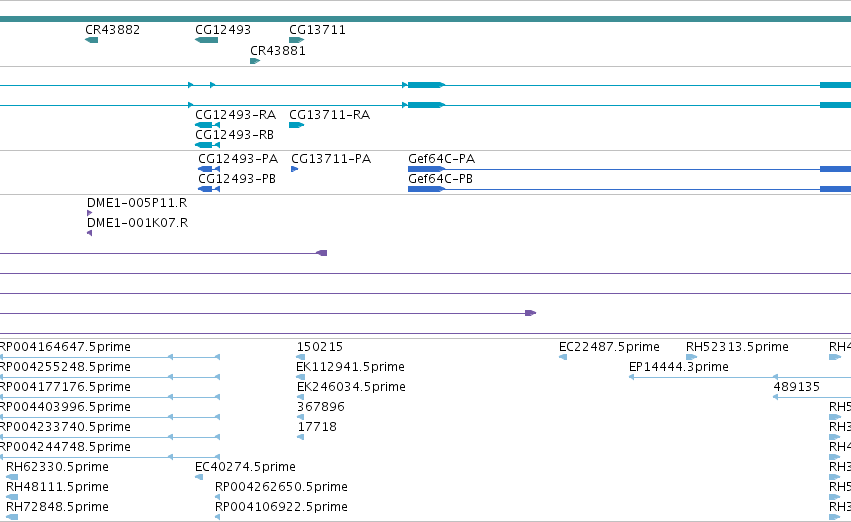This screenshot has height=522, width=851.
Task: Click the RH52313.5prime EST glyph
Action: pyautogui.click(x=691, y=357)
